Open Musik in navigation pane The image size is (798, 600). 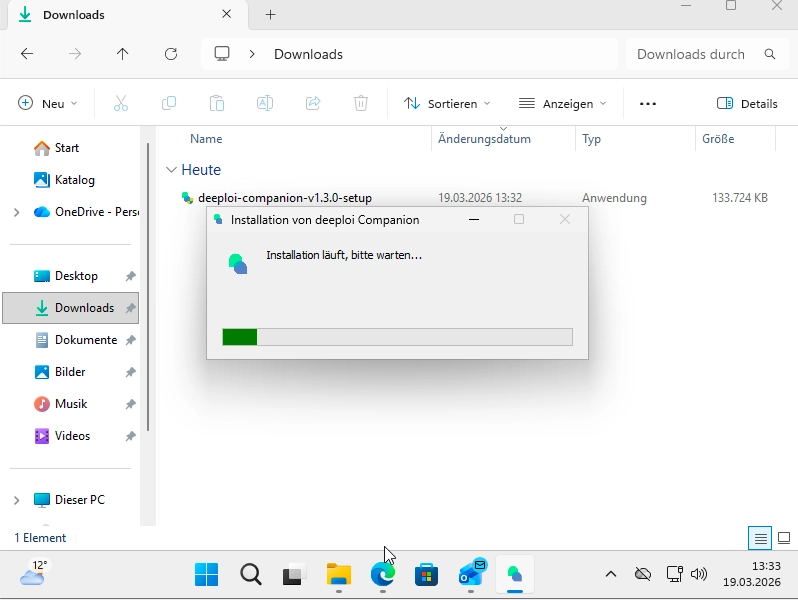[71, 405]
